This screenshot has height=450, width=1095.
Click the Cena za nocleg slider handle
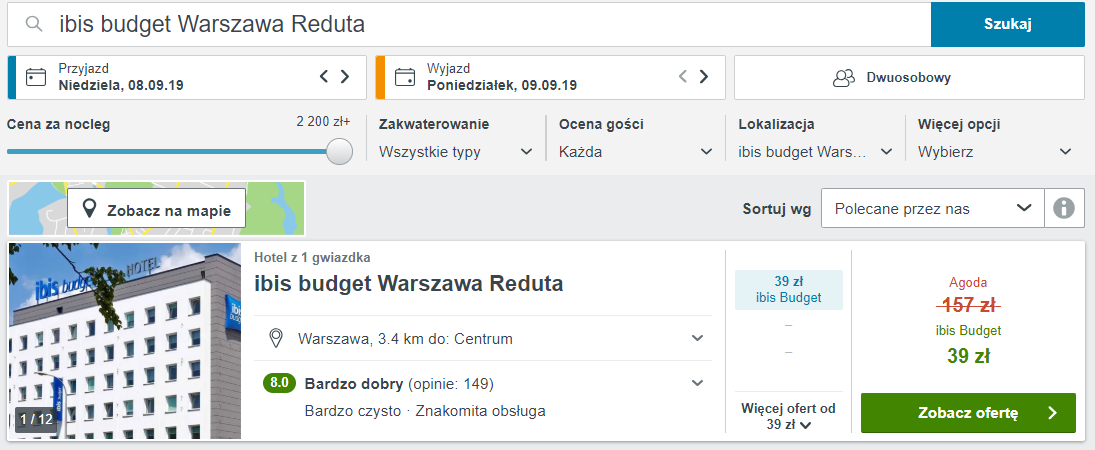pos(339,151)
